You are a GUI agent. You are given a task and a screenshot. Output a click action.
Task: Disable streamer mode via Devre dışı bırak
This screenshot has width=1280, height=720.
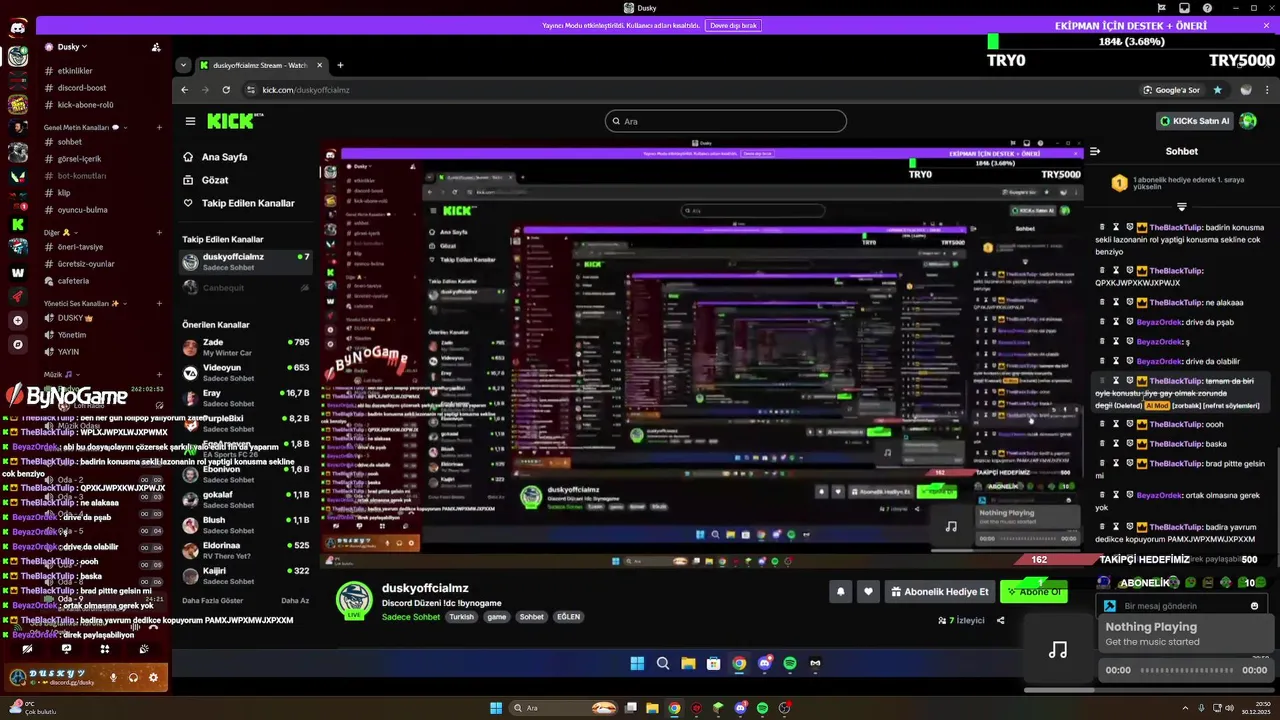point(733,25)
